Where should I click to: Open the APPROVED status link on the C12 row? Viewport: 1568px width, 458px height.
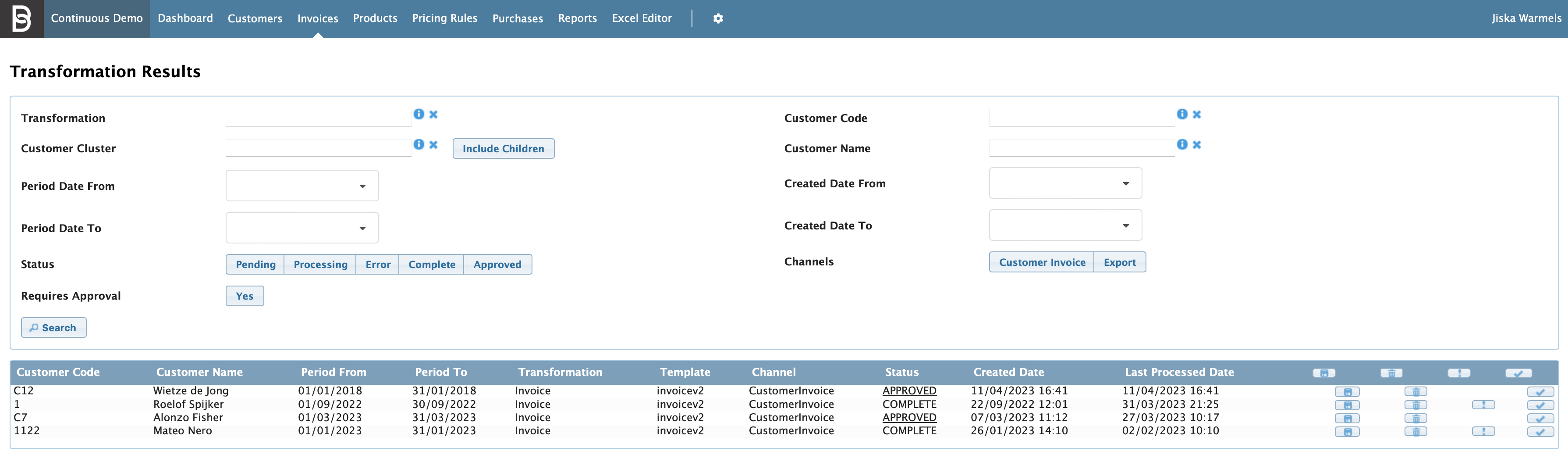tap(909, 390)
